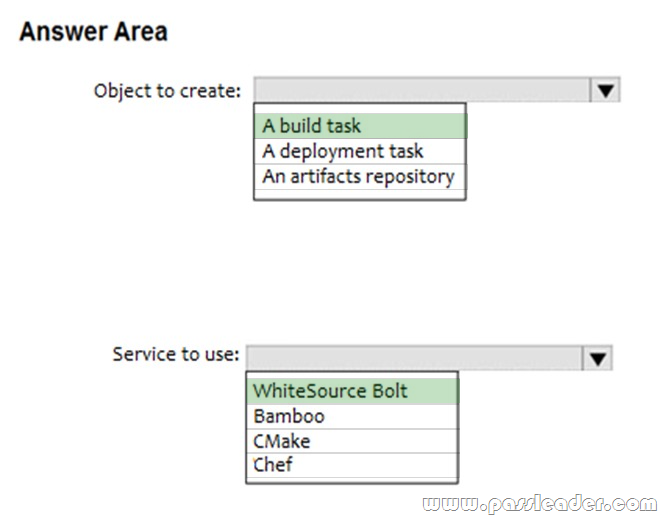Click the Answer Area heading
Viewport: 670px width, 520px height.
point(93,31)
